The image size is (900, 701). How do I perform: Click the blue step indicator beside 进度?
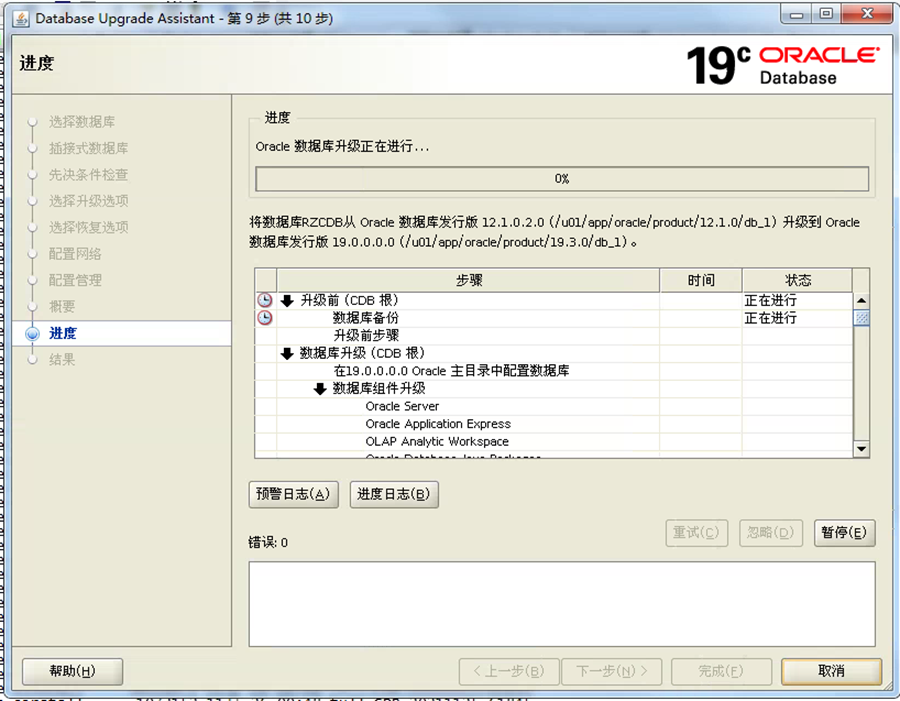point(32,333)
